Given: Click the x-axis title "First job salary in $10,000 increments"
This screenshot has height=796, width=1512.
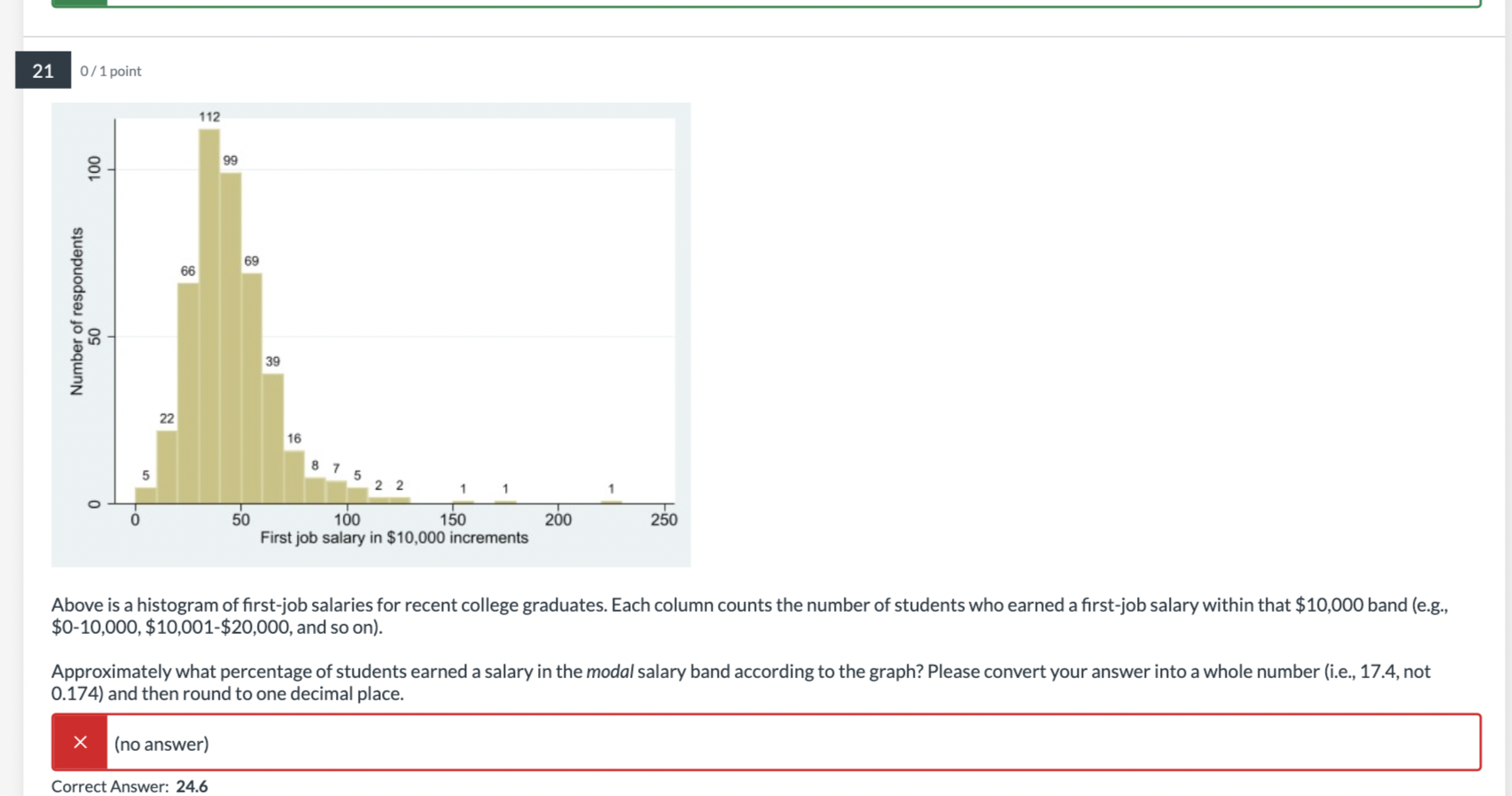Looking at the screenshot, I should 394,538.
